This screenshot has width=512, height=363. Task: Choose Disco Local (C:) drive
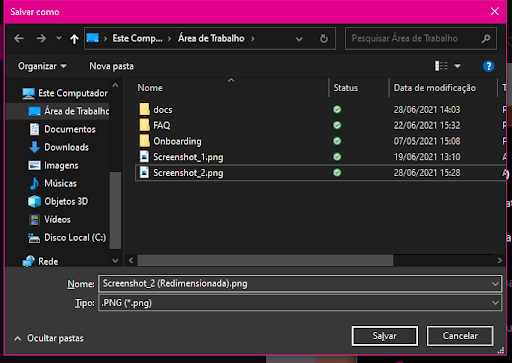[x=75, y=237]
